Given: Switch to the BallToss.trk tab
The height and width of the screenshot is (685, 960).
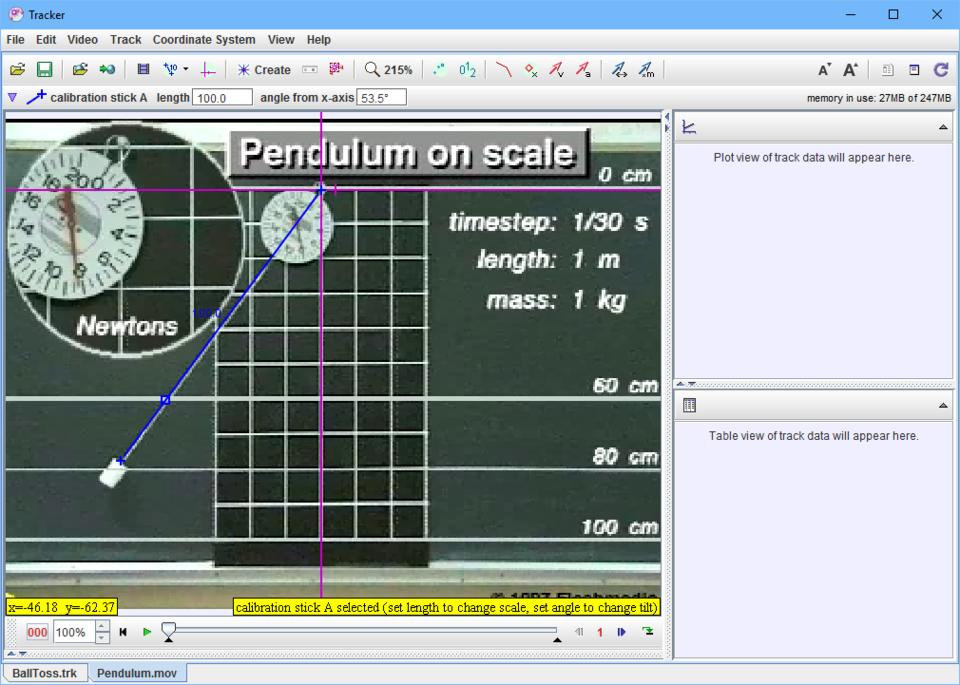Looking at the screenshot, I should point(44,673).
